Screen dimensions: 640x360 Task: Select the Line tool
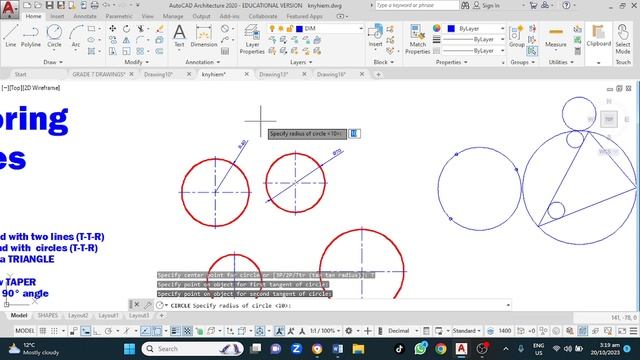pyautogui.click(x=11, y=36)
